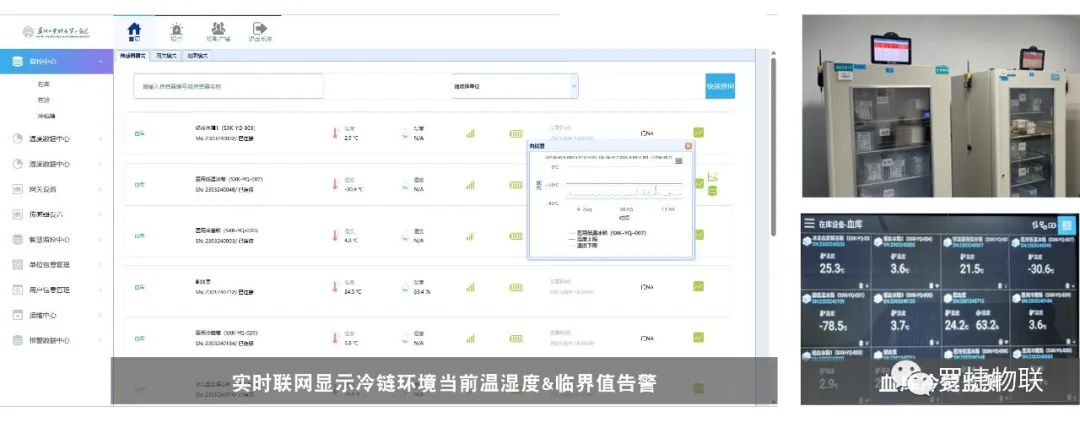Toggle 医用低温冰箱 (SXK-YQ-007) legend series
1080x428 pixels.
click(607, 233)
